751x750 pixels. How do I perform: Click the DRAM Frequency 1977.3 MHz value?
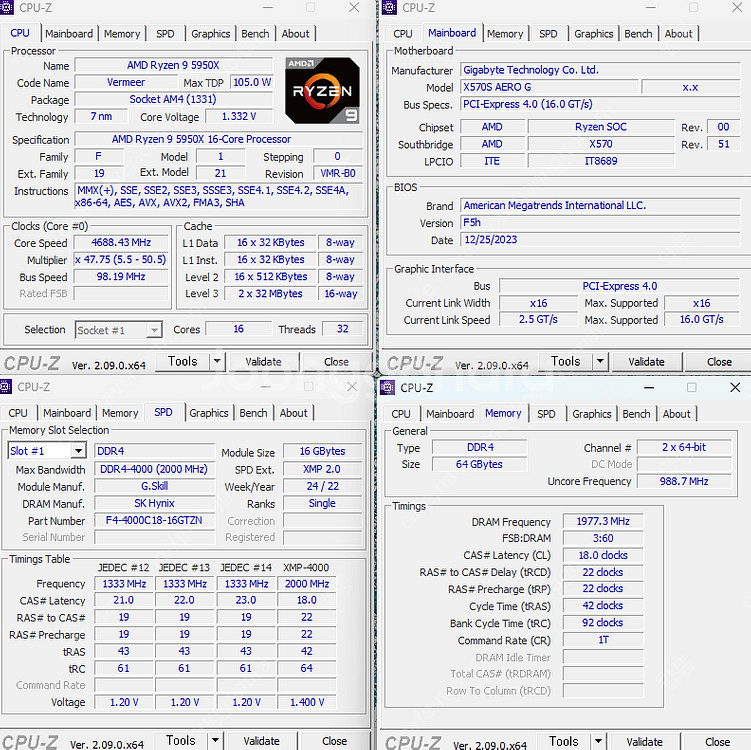603,521
